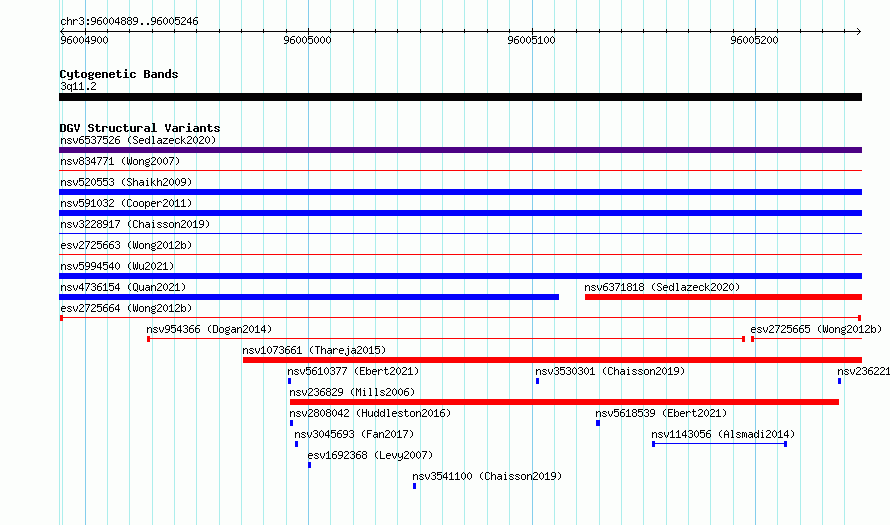Click the blue line under nsv1143056

point(719,444)
